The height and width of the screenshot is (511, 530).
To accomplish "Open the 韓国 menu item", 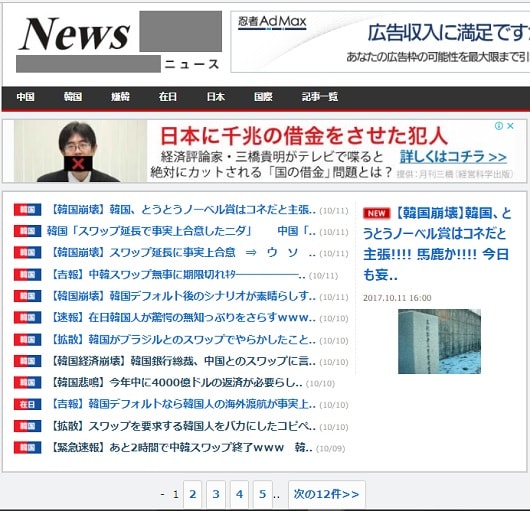I will (73, 97).
